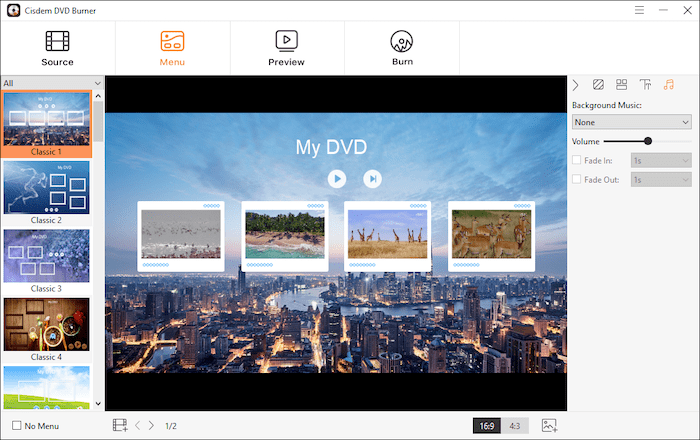Enable the Fade Out checkbox
The height and width of the screenshot is (440, 700).
coord(577,179)
